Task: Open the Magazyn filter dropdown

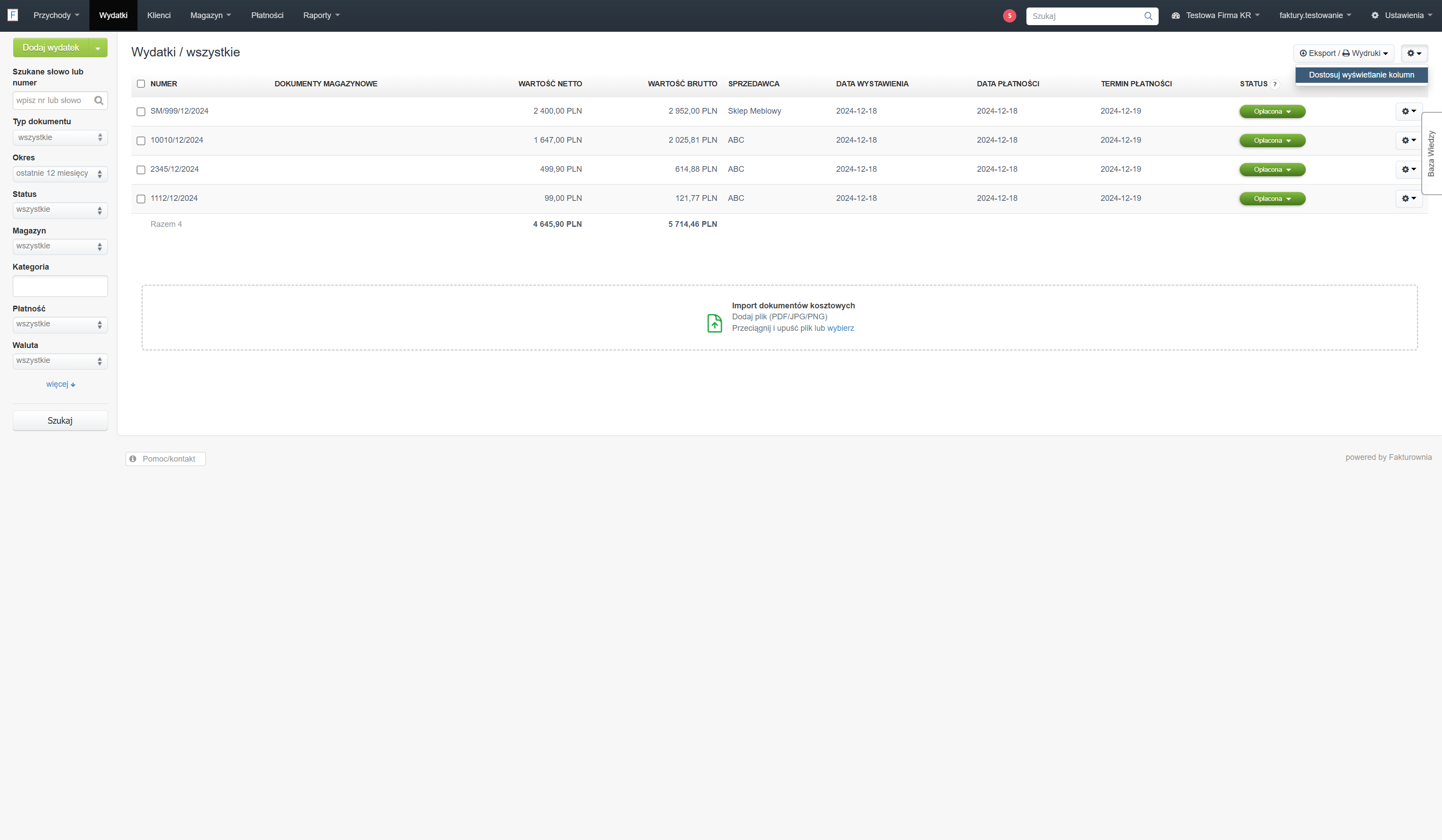Action: [x=60, y=247]
